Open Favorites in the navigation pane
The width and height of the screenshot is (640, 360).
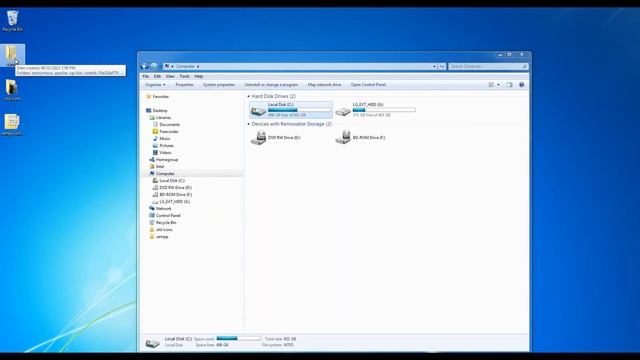[x=160, y=97]
